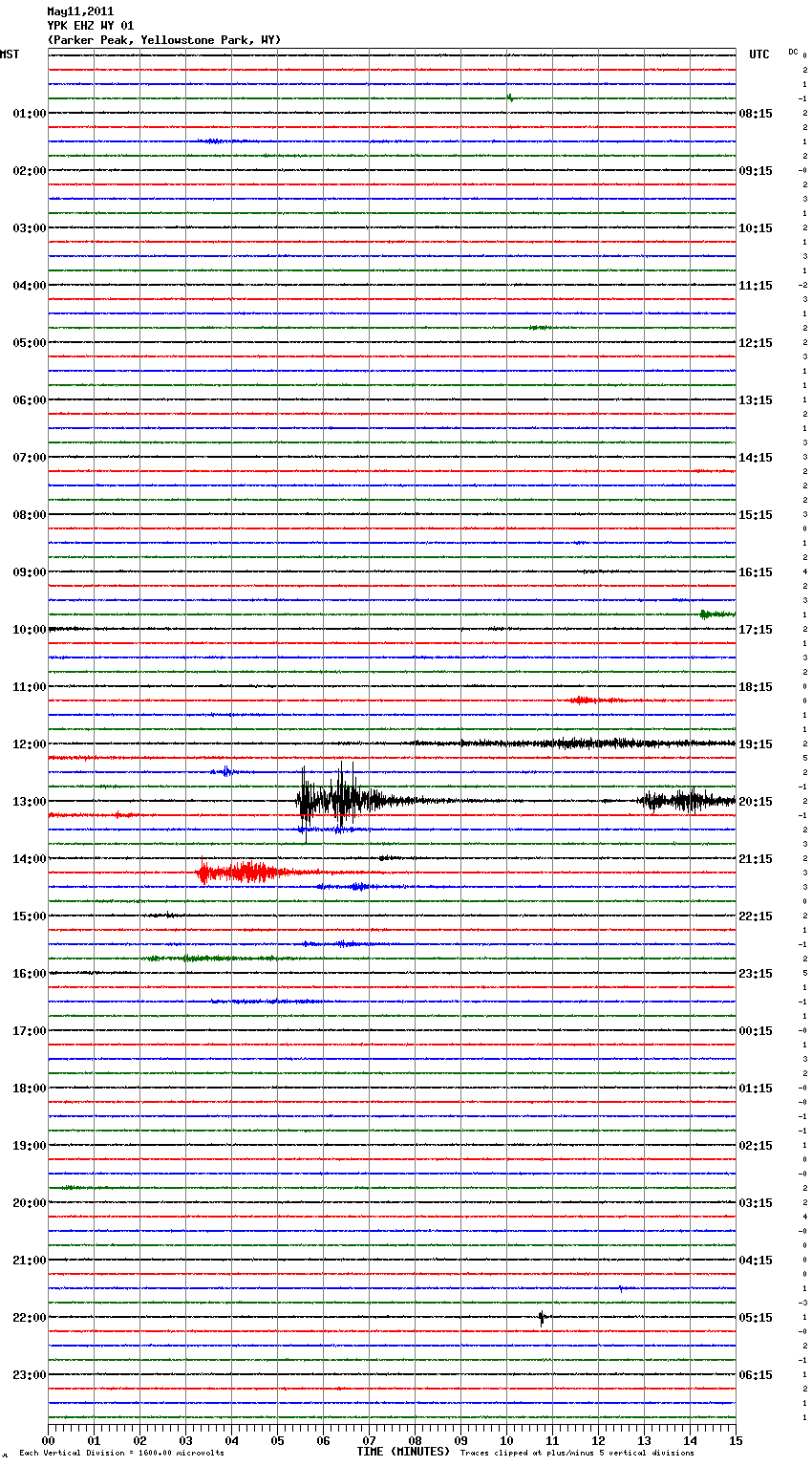Click the 00:15 UTC time label
The image size is (812, 1466).
coord(756,1031)
